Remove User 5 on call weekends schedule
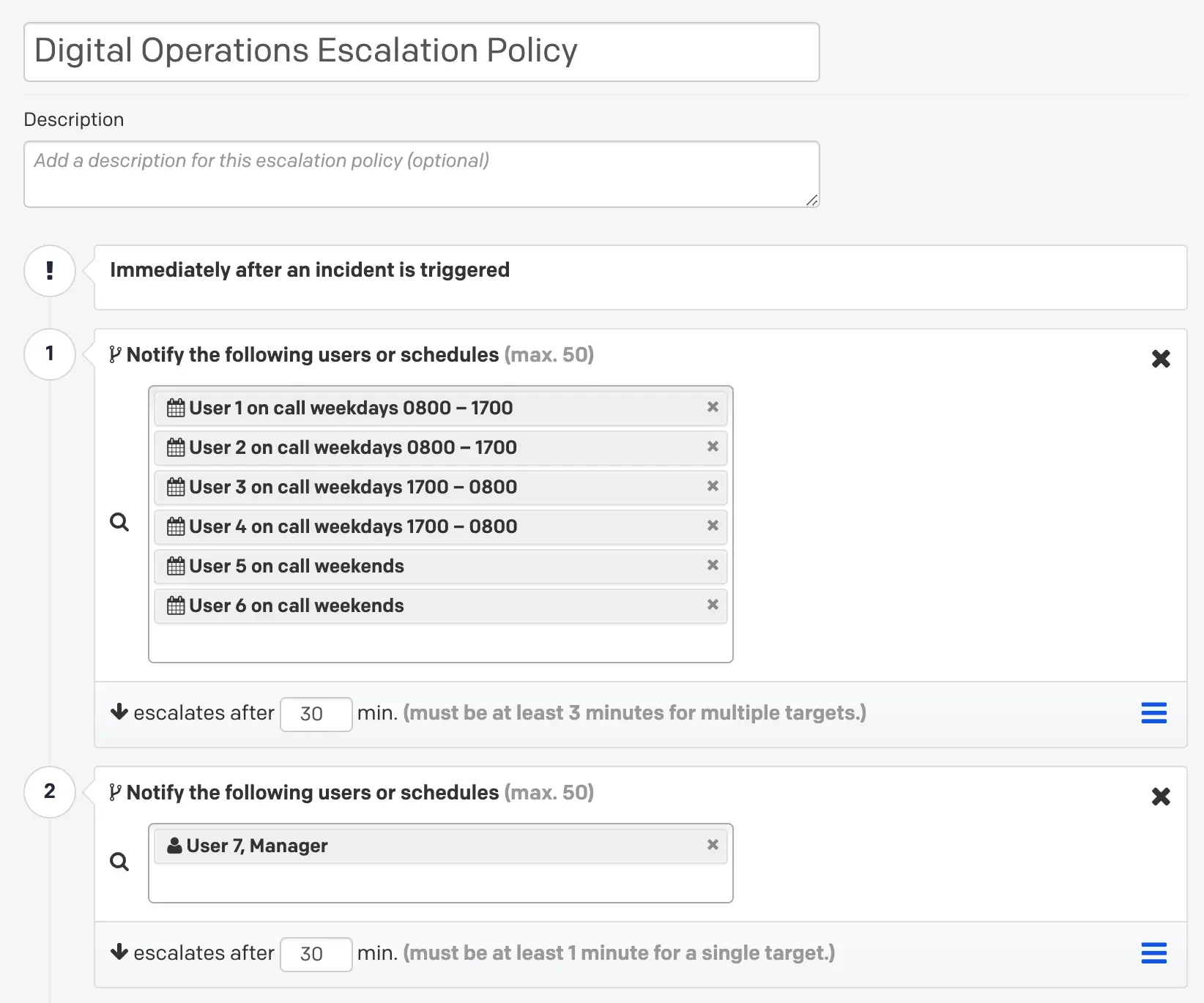 (712, 565)
